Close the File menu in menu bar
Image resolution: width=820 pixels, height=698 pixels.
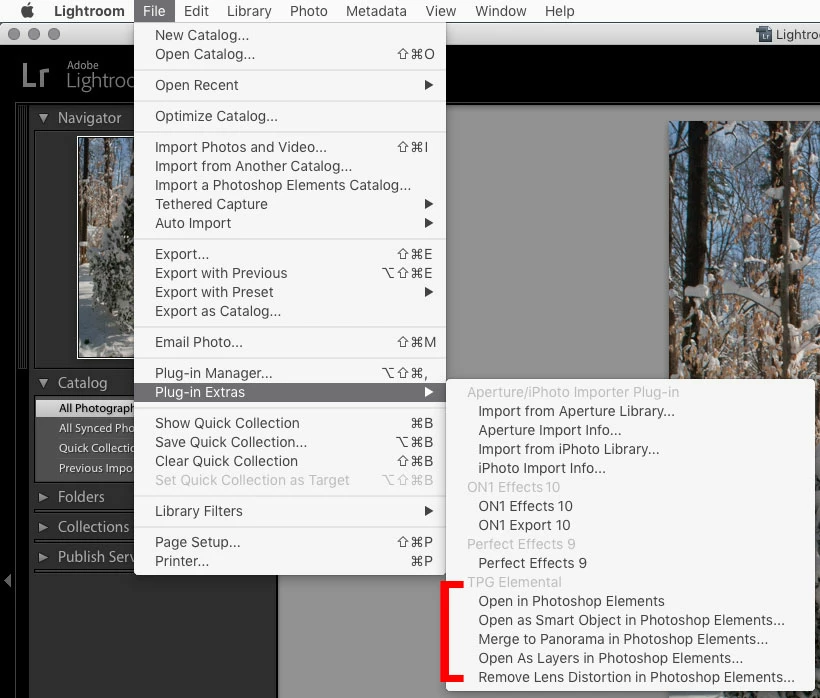154,11
